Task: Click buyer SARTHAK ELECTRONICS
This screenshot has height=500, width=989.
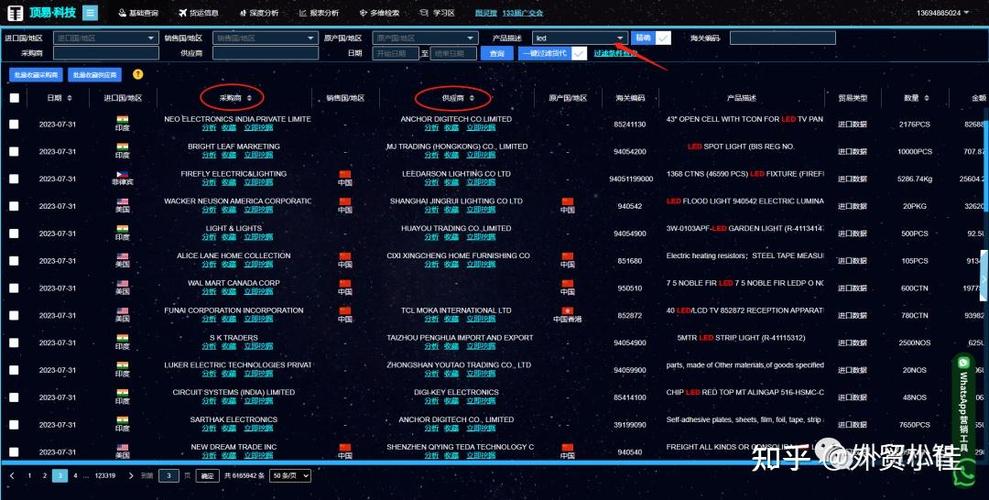Action: pos(233,419)
